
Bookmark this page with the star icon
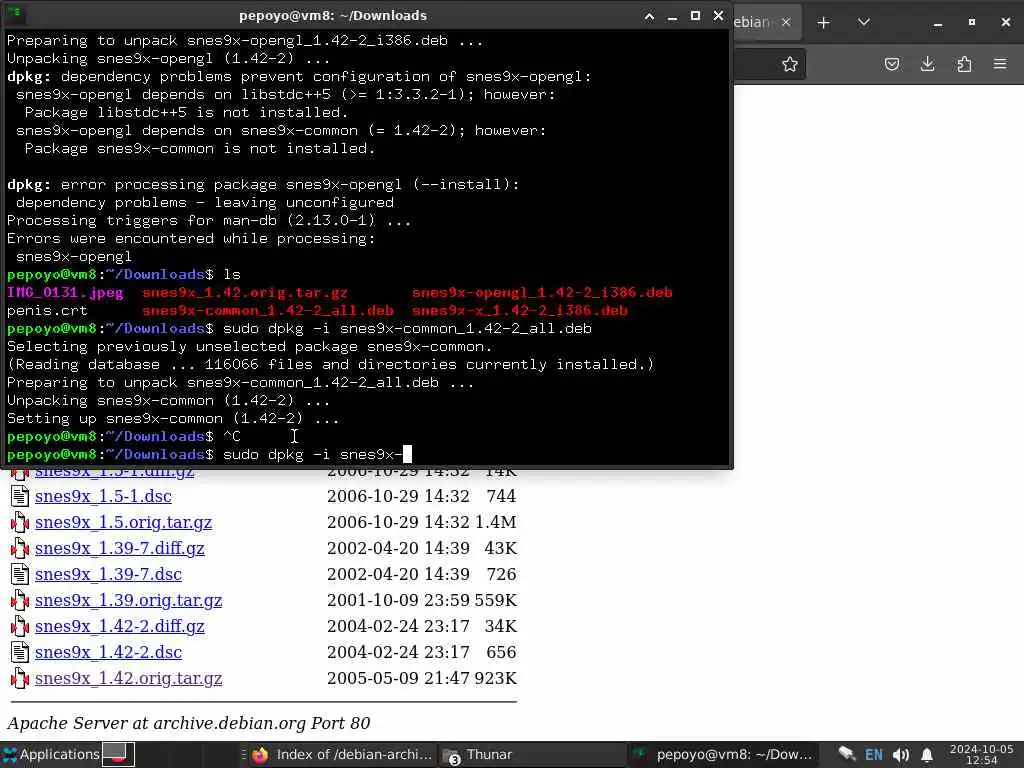[x=790, y=64]
